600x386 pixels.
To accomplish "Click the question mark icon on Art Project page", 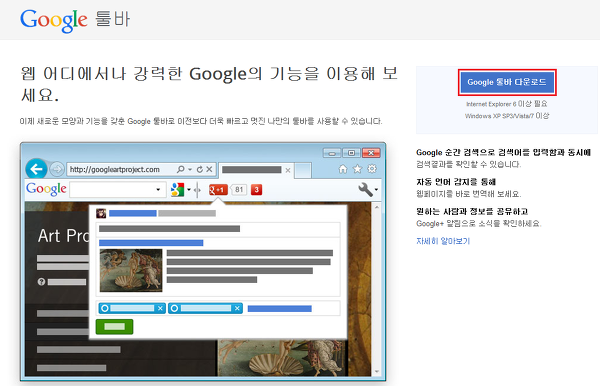I will coord(41,282).
